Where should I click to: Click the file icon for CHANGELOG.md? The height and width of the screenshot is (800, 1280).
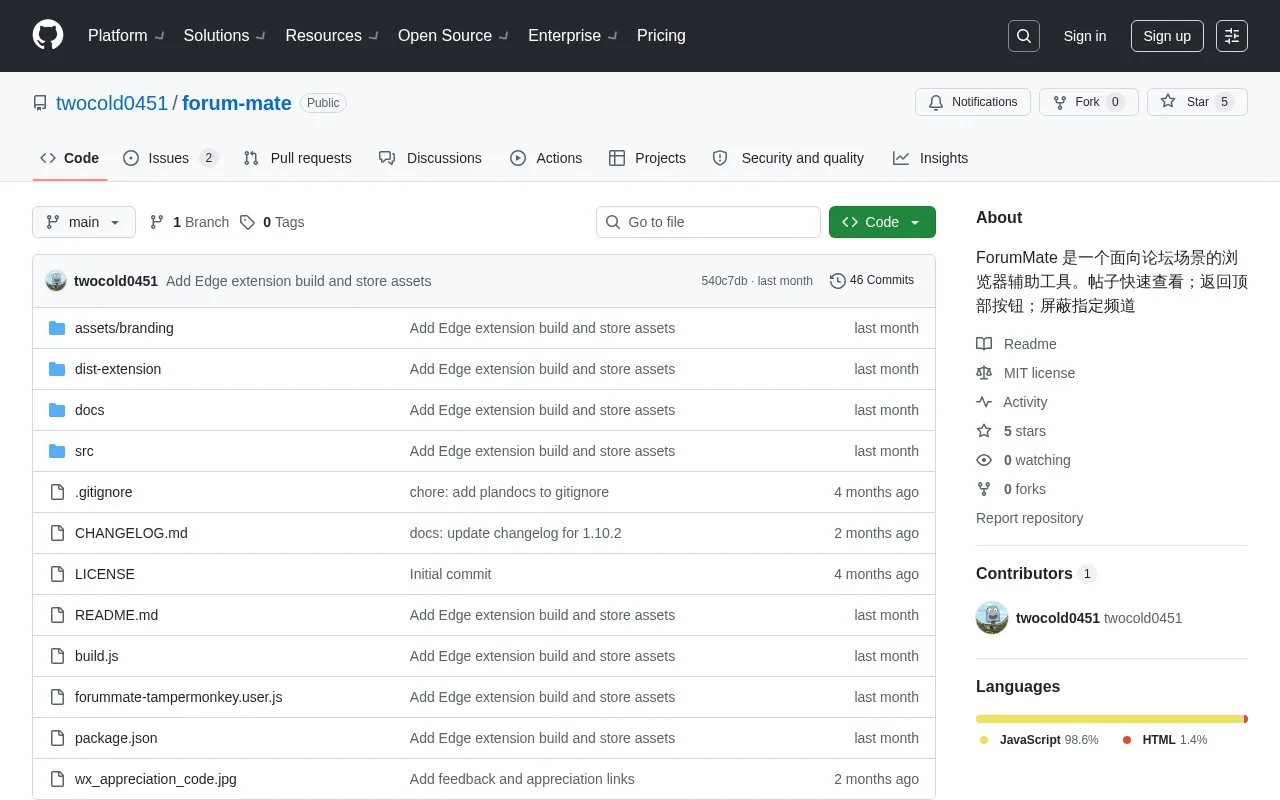pyautogui.click(x=57, y=533)
